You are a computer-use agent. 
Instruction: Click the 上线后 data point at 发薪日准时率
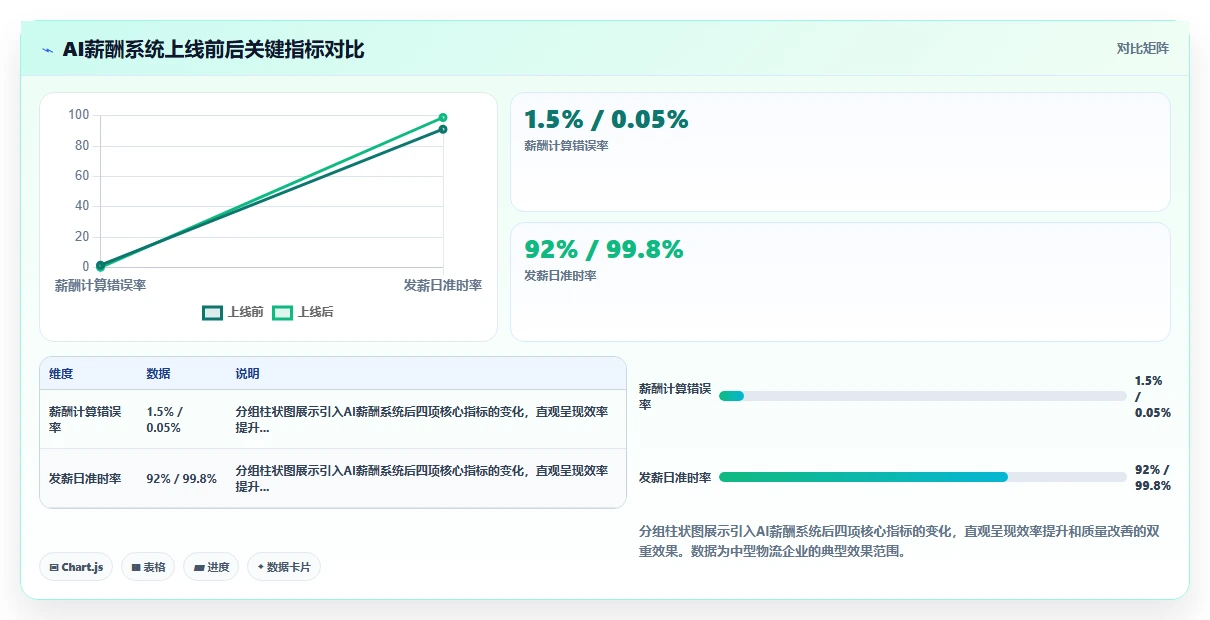443,118
